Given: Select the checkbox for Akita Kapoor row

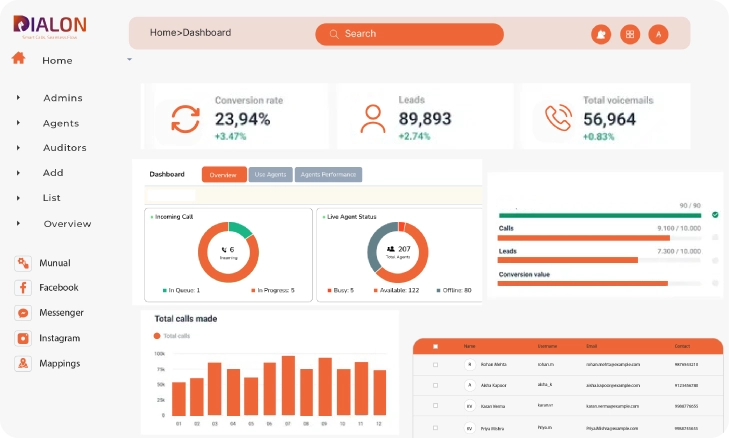Looking at the screenshot, I should pos(435,384).
